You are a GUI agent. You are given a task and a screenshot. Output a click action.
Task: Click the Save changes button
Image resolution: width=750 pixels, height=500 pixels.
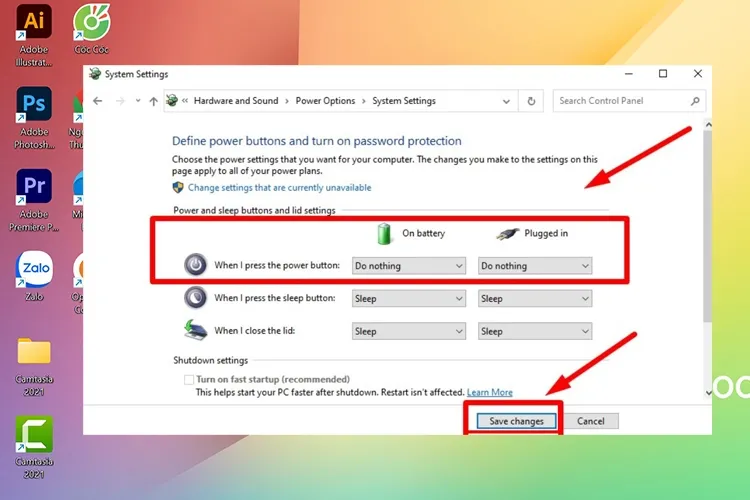click(516, 421)
